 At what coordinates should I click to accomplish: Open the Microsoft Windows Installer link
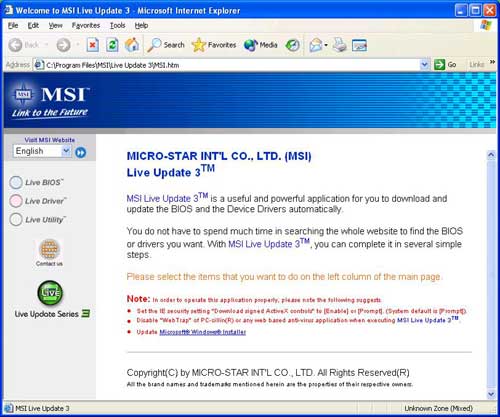(x=203, y=332)
